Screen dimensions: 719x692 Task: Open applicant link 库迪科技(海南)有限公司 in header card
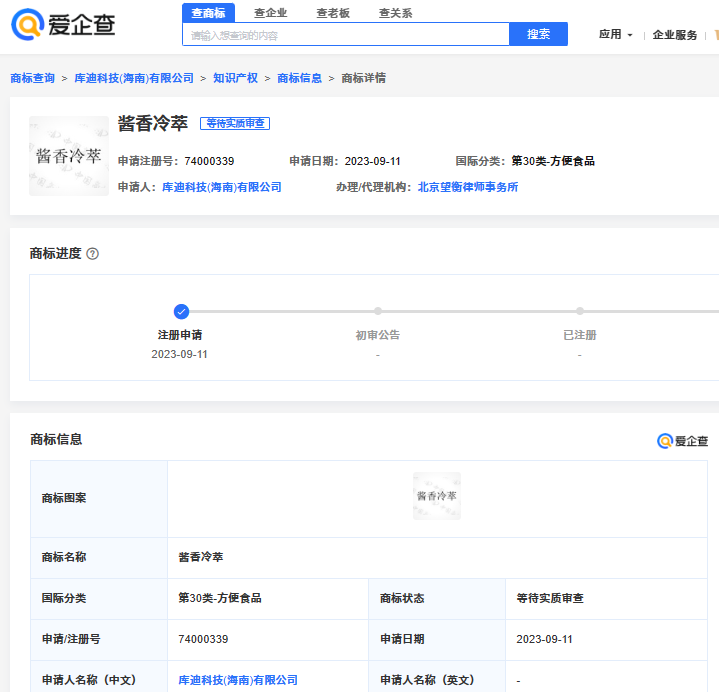click(x=221, y=187)
